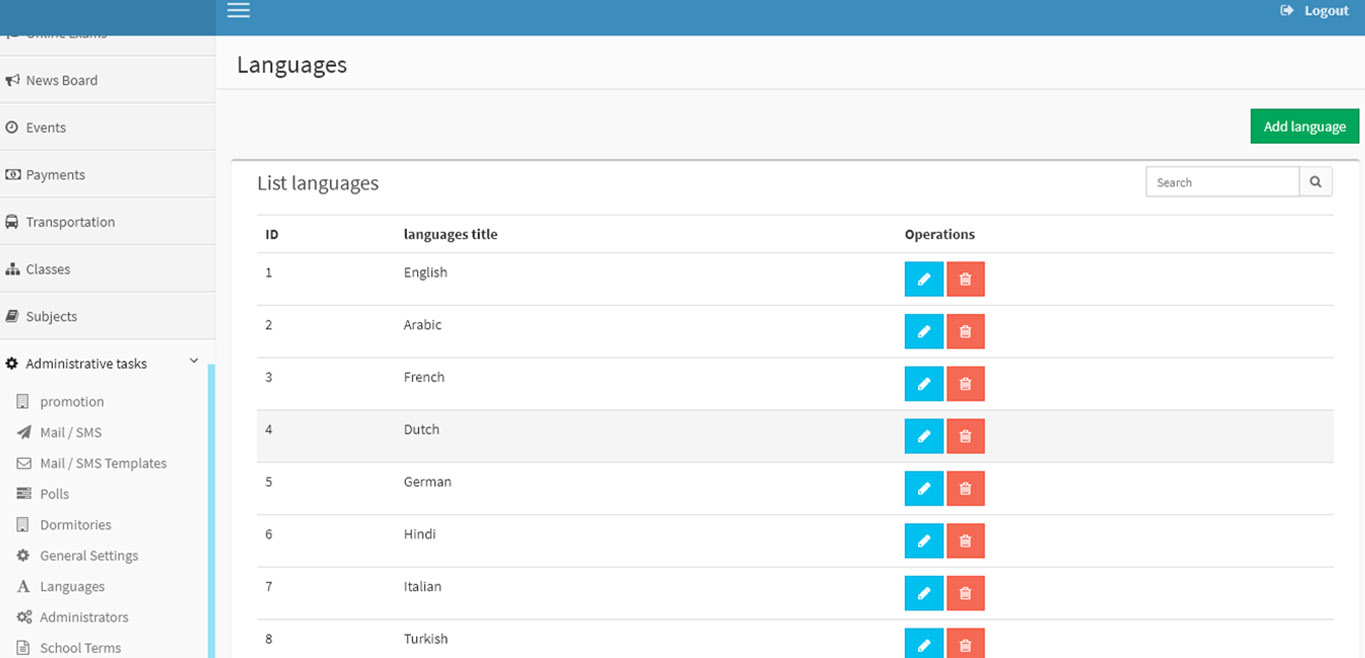Click the megaphone icon beside News Board

click(x=12, y=80)
